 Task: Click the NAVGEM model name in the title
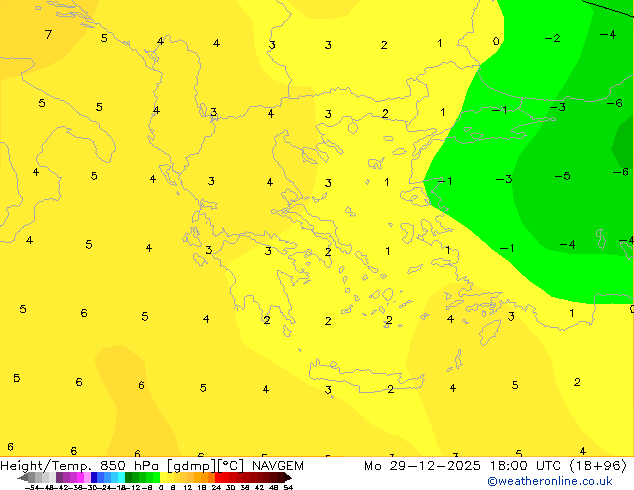click(x=277, y=466)
